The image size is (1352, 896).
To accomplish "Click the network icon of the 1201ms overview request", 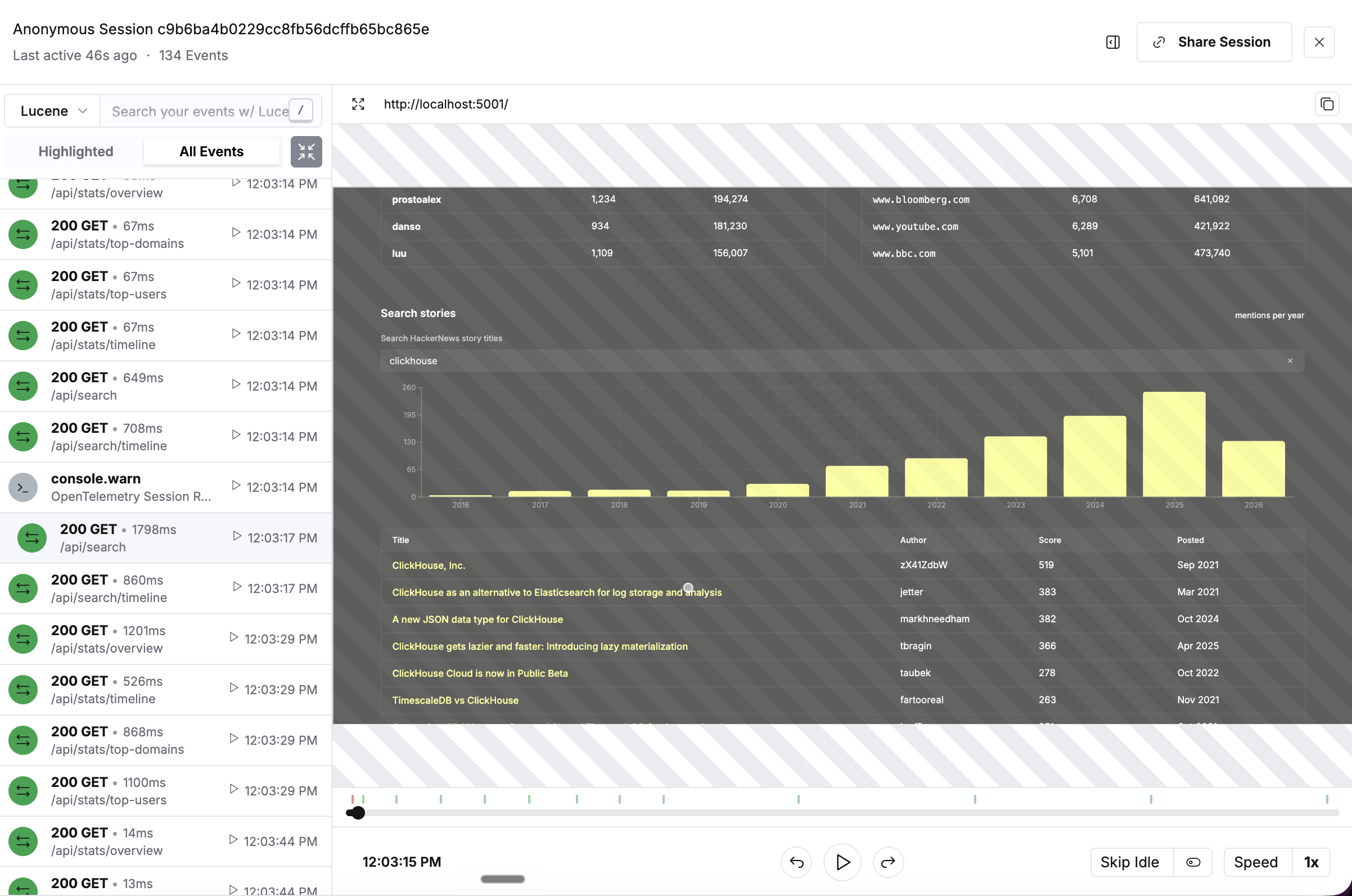I will pos(23,639).
